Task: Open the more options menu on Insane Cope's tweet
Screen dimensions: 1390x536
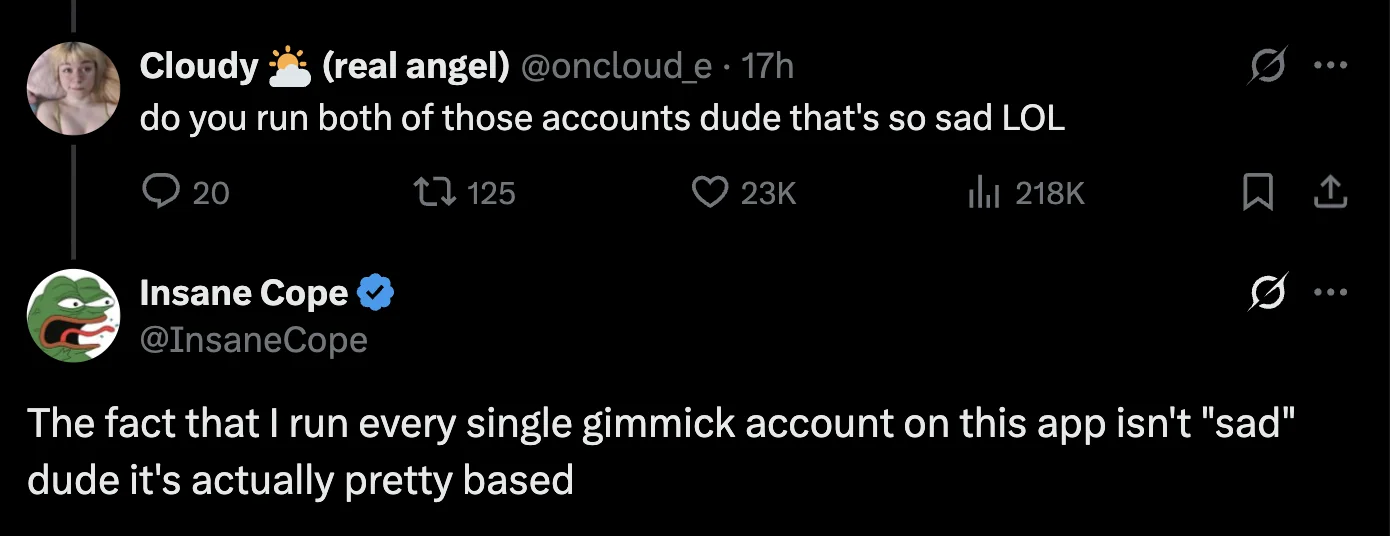Action: (1330, 293)
